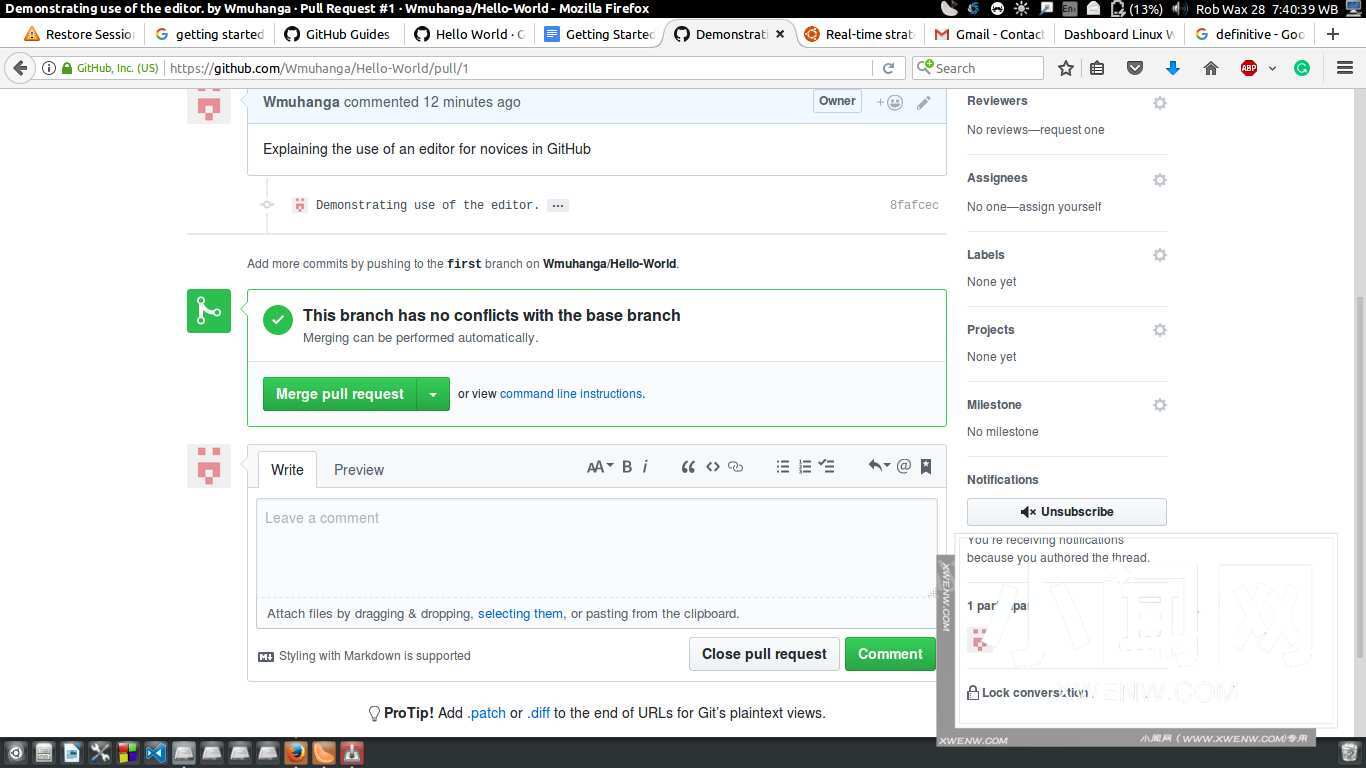This screenshot has height=768, width=1366.
Task: Toggle italic text in comment toolbar
Action: [645, 466]
